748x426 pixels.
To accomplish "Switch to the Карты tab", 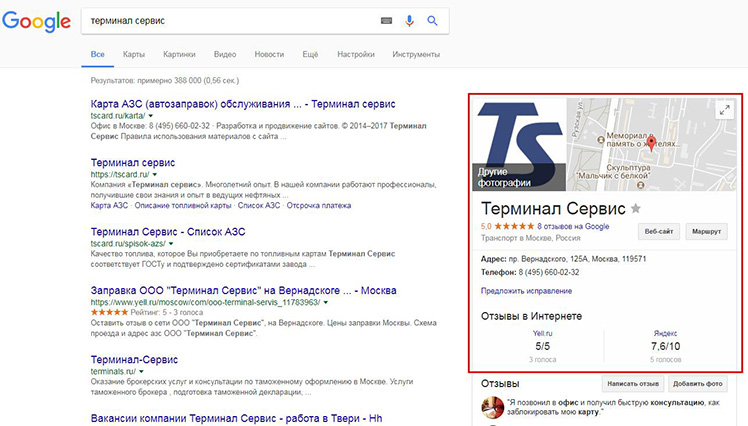I will click(134, 53).
